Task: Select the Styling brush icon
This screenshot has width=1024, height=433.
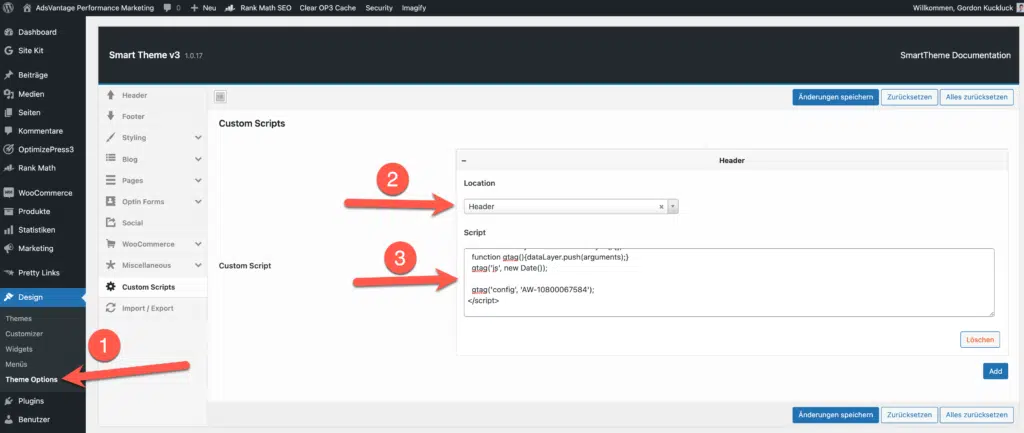Action: [110, 138]
